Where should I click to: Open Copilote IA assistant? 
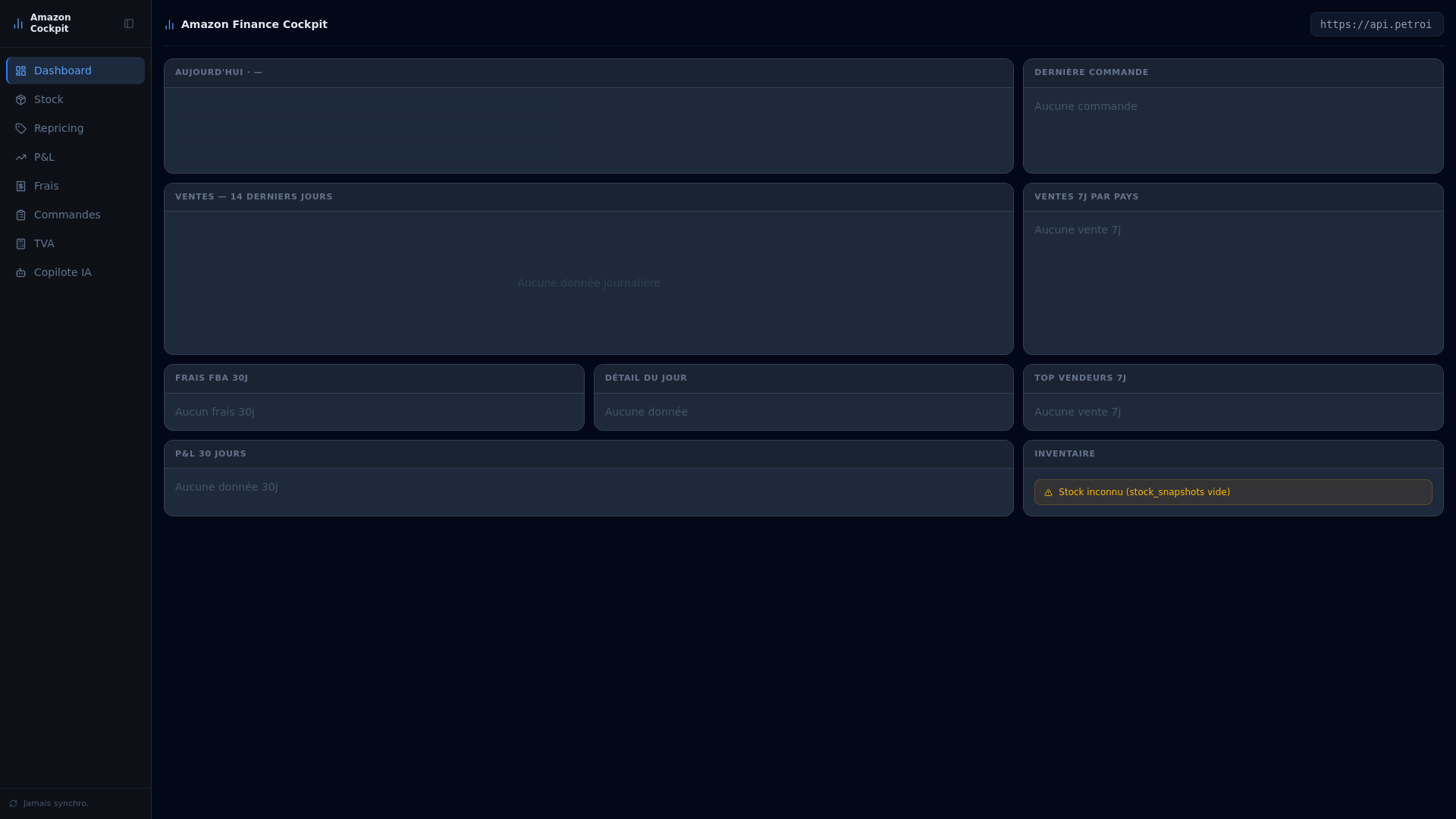75,272
